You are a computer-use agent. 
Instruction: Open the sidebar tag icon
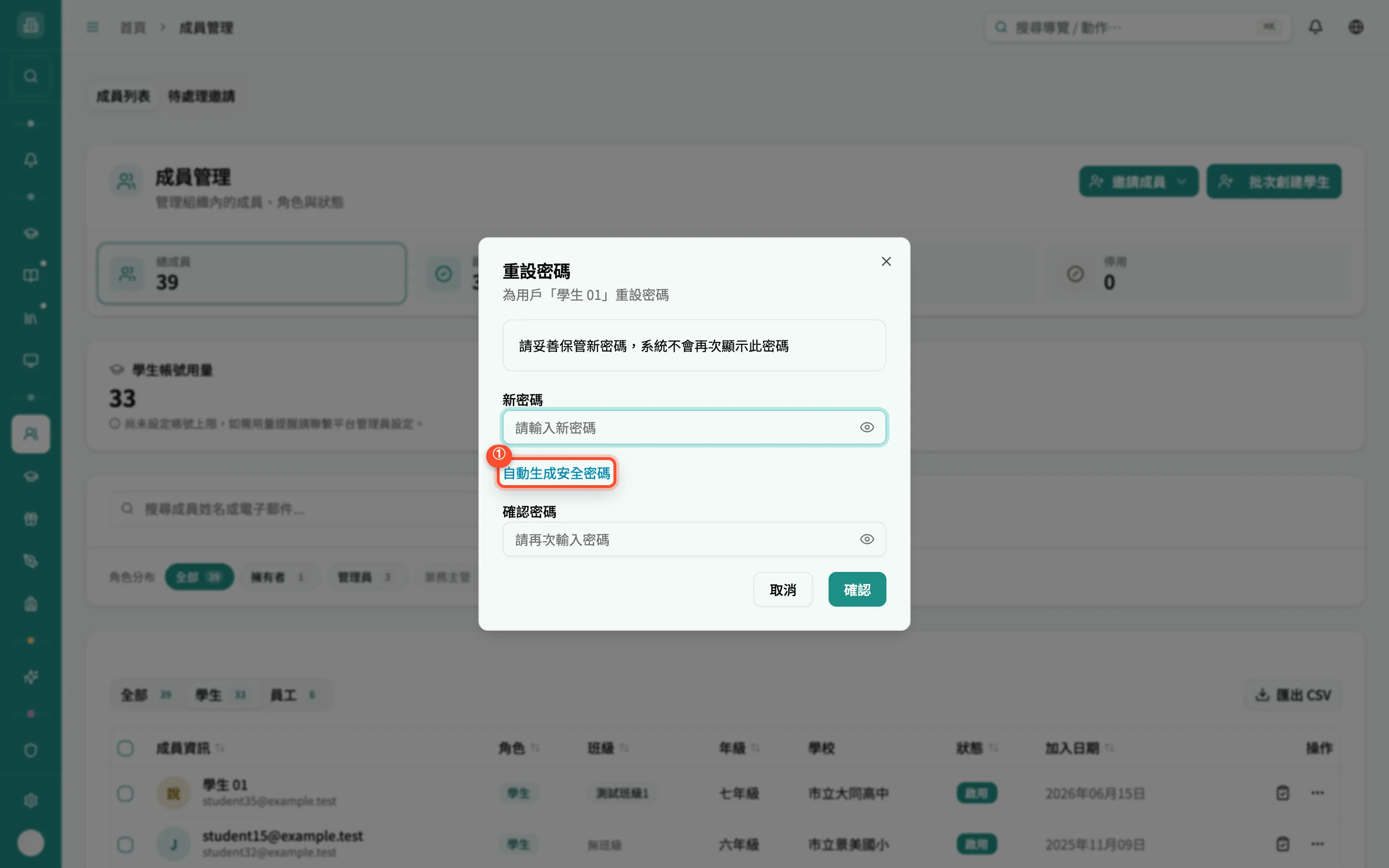(30, 561)
